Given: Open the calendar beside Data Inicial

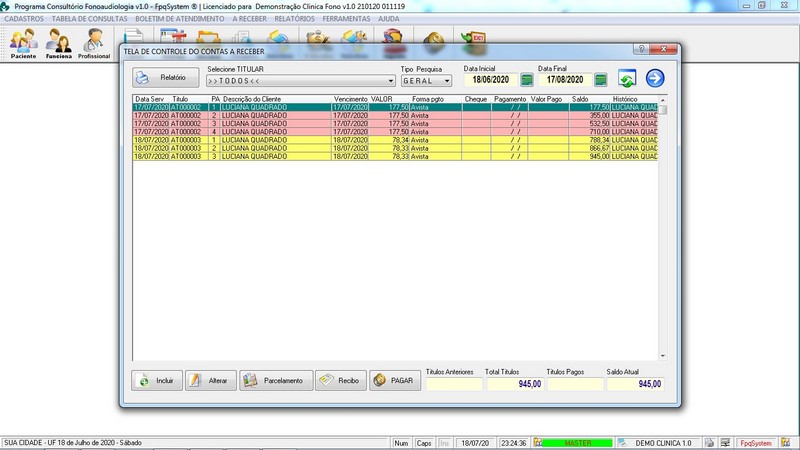Looking at the screenshot, I should tap(526, 80).
